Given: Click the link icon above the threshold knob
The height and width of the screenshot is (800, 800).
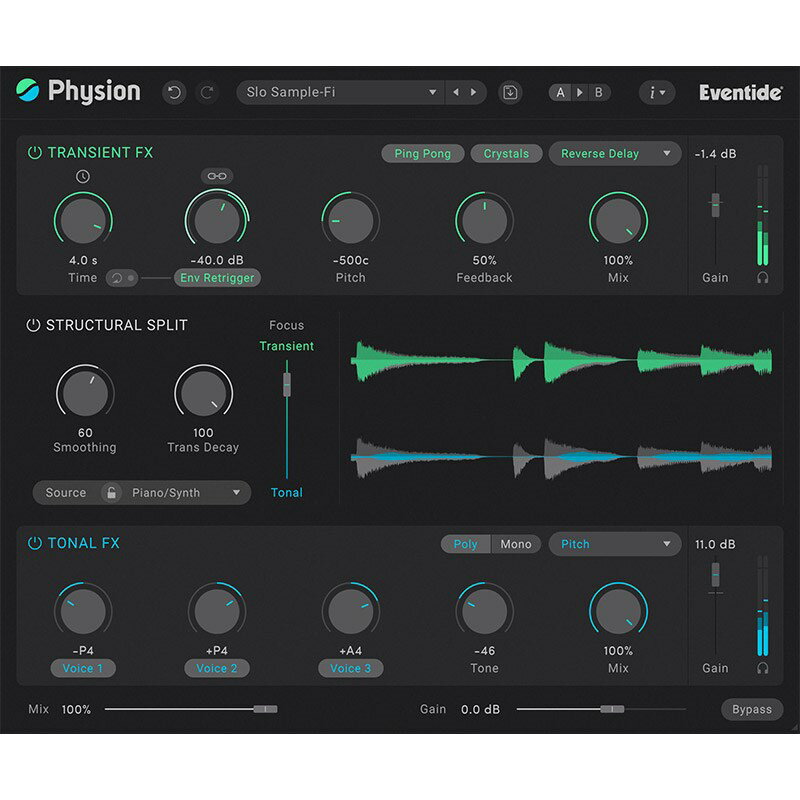Looking at the screenshot, I should point(216,176).
